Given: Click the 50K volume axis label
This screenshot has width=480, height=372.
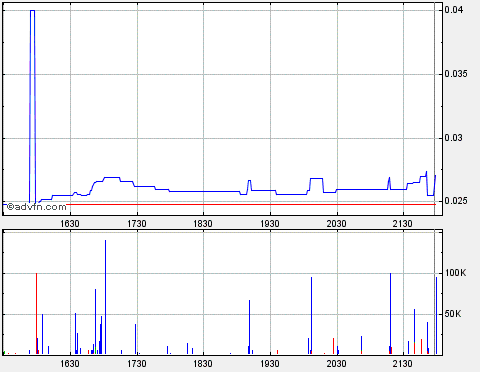Looking at the screenshot, I should coord(453,314).
